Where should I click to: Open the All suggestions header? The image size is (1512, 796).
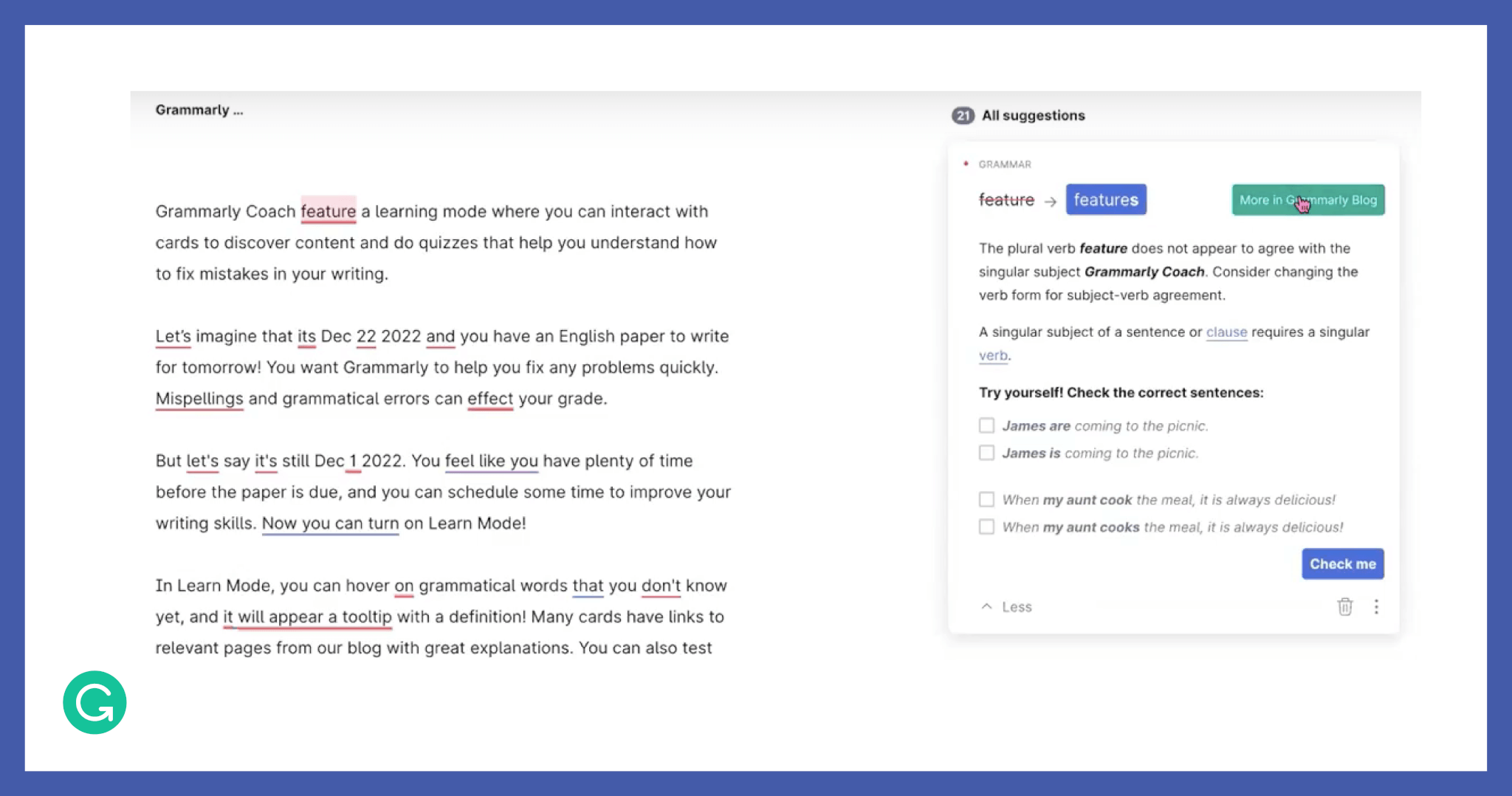pos(1033,115)
